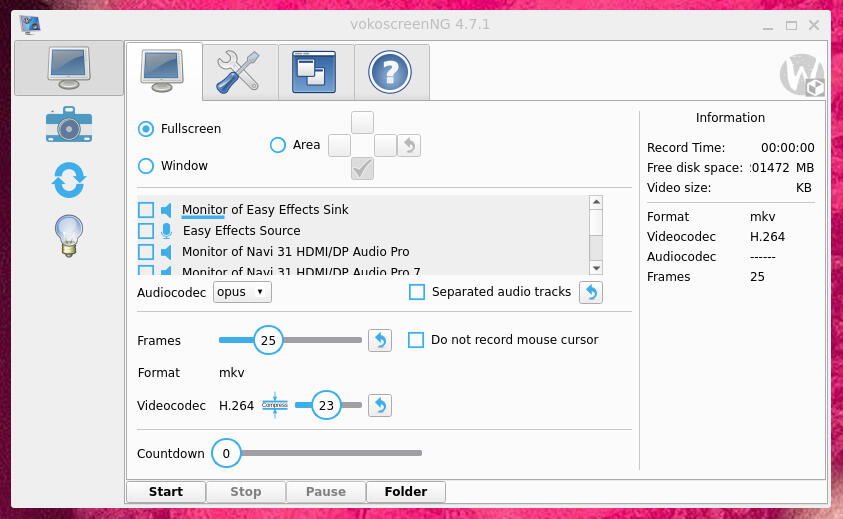Enable Do not record mouse cursor

pos(416,340)
